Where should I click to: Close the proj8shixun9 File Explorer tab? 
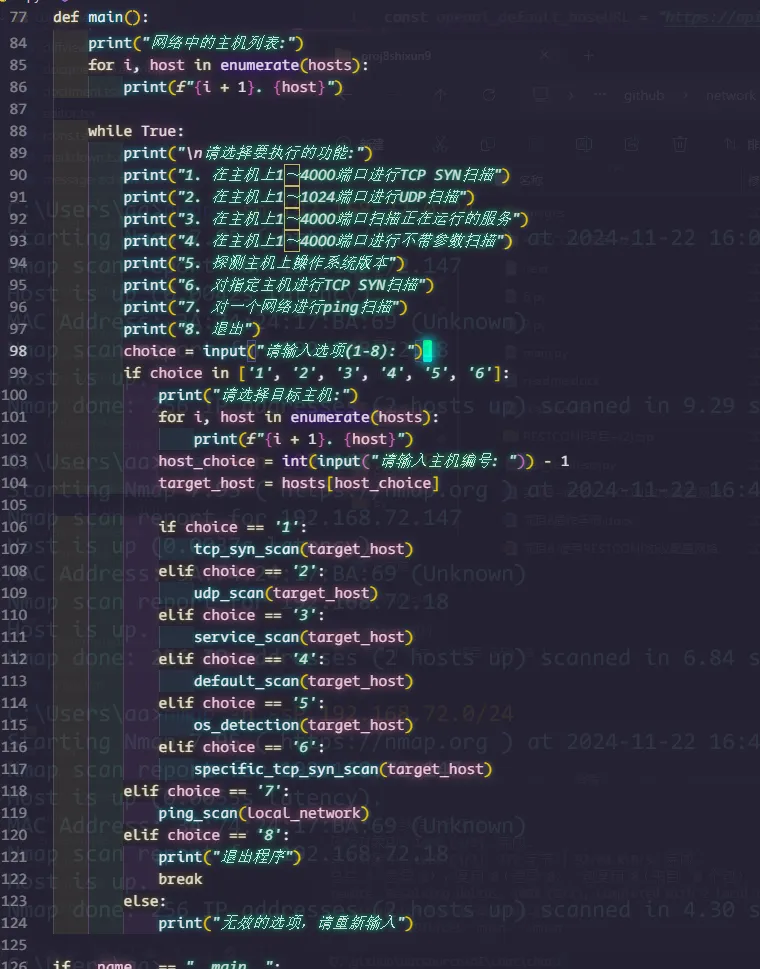tap(544, 56)
